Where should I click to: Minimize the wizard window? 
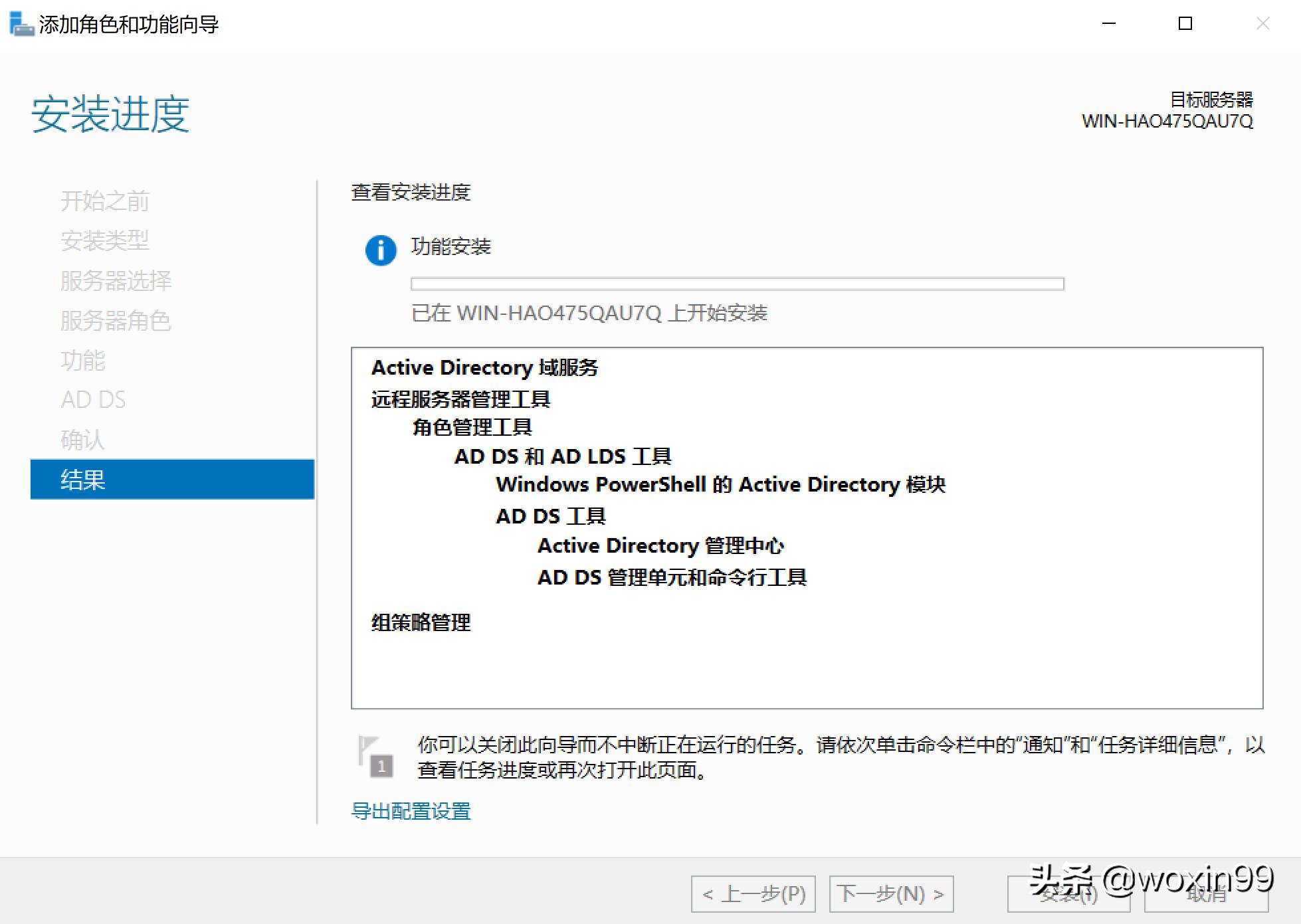click(1108, 24)
